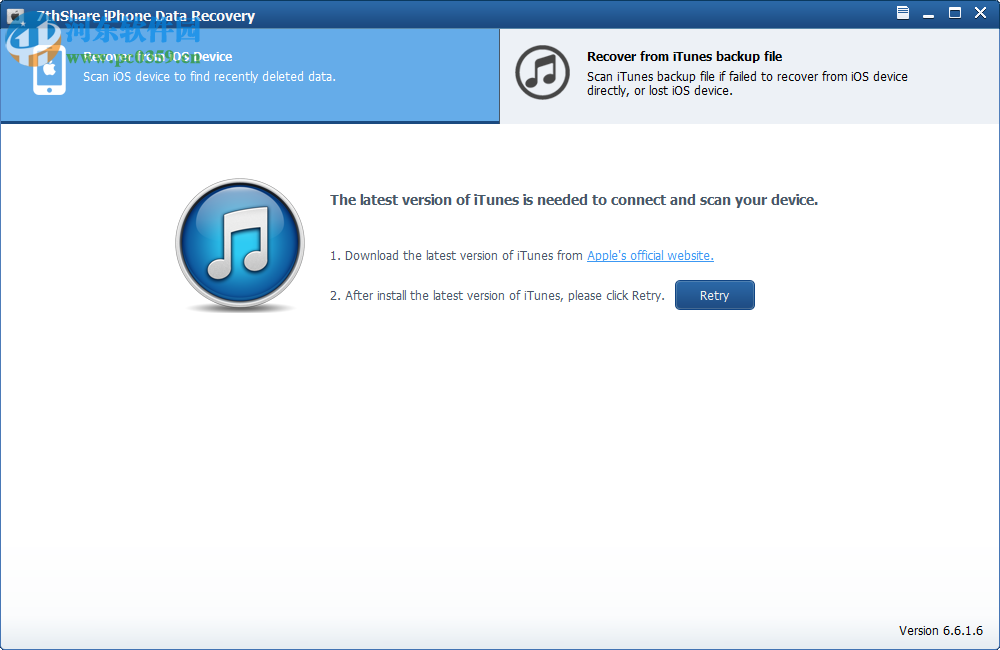Minimize the application window
The image size is (1000, 650).
tap(929, 13)
